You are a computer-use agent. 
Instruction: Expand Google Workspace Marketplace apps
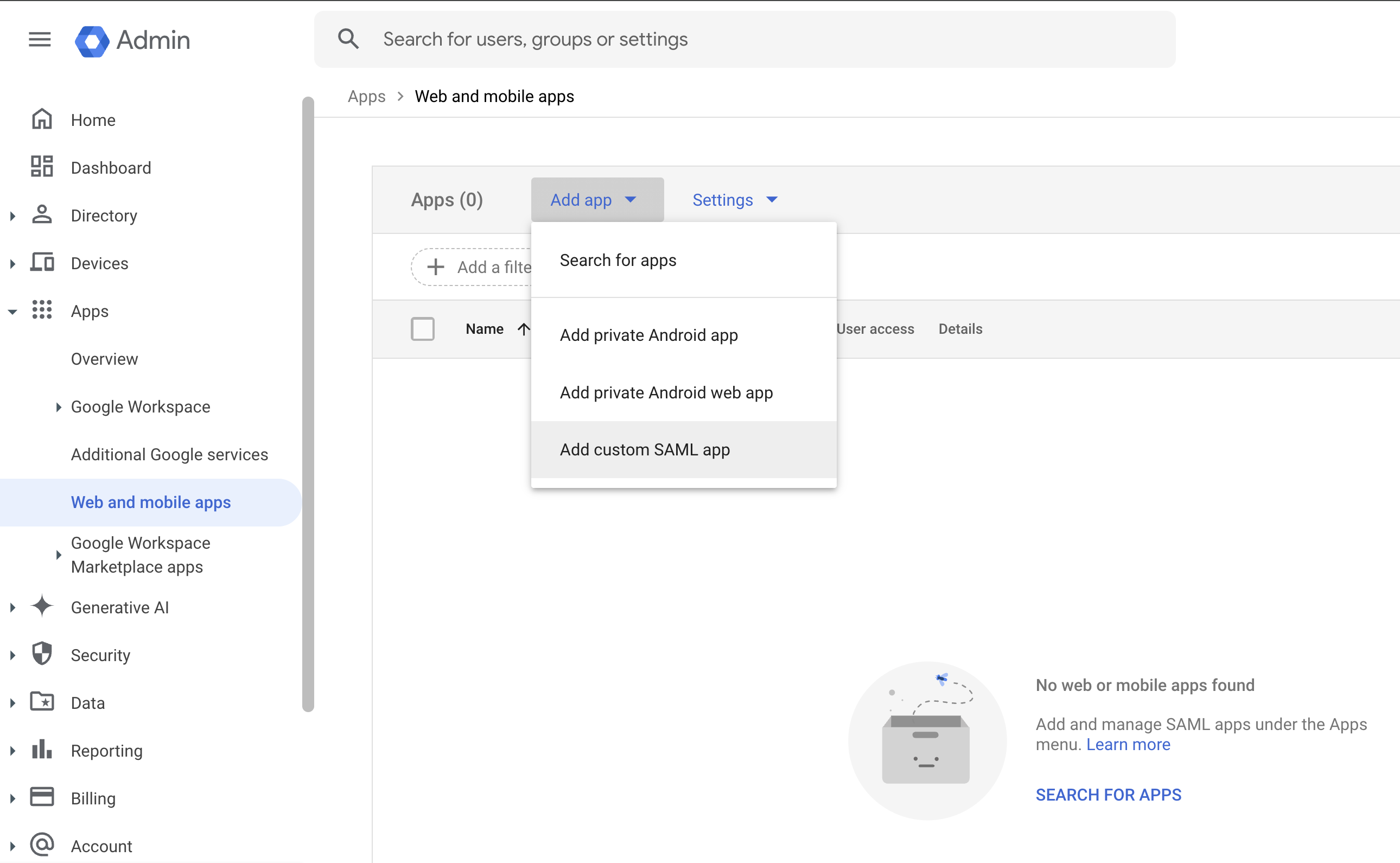point(59,555)
